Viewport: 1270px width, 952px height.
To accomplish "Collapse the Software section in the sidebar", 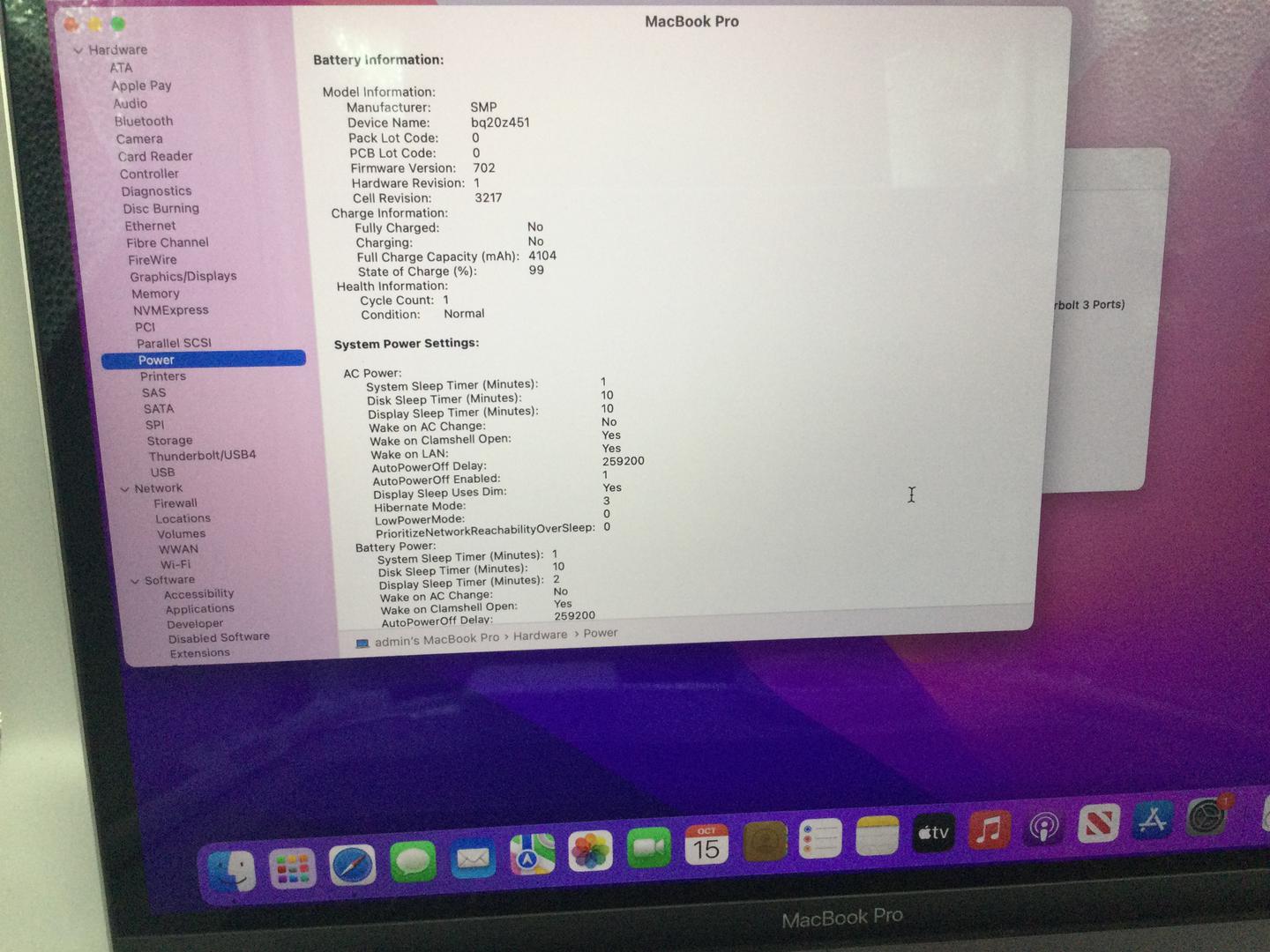I will click(135, 581).
